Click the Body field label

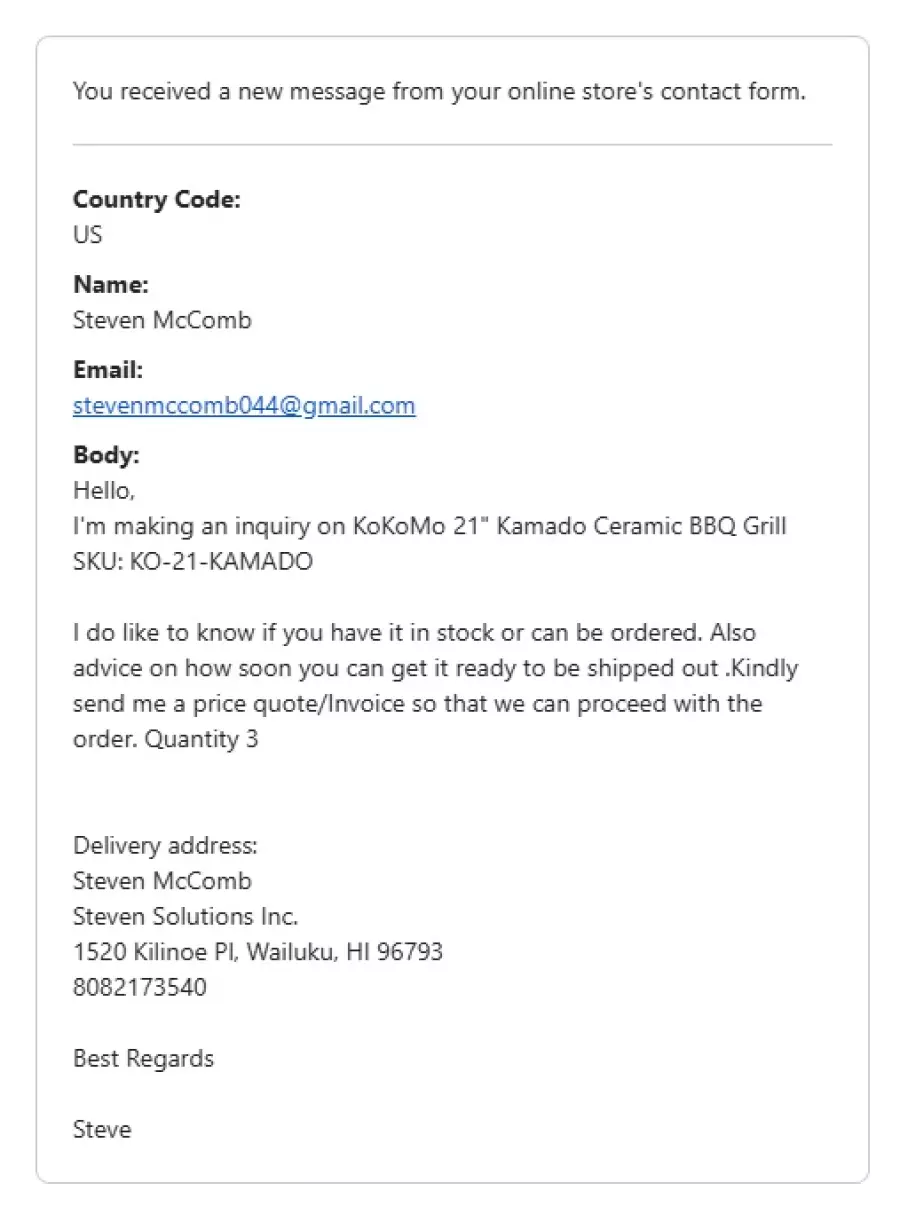pos(106,455)
